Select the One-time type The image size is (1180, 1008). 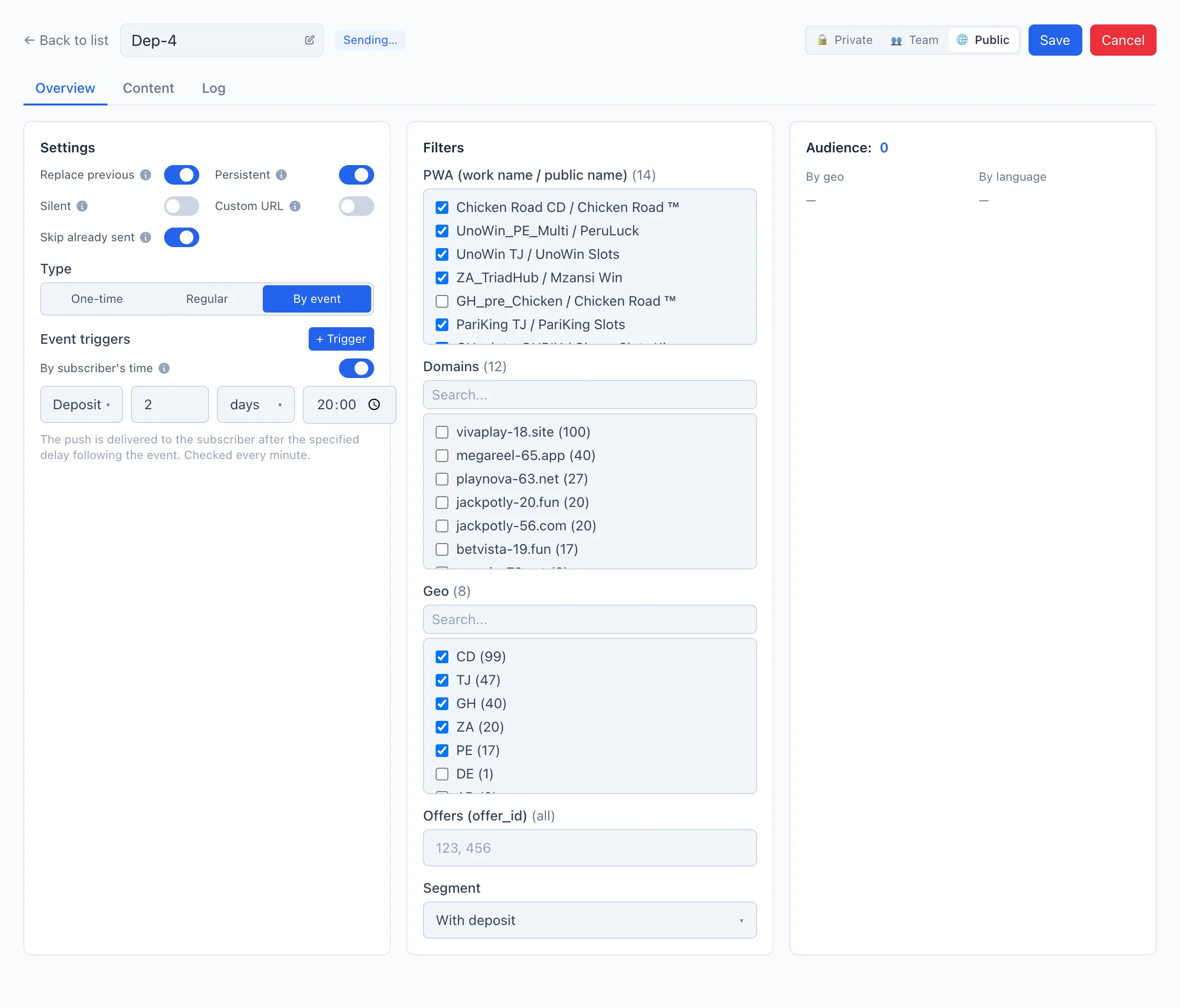[97, 299]
